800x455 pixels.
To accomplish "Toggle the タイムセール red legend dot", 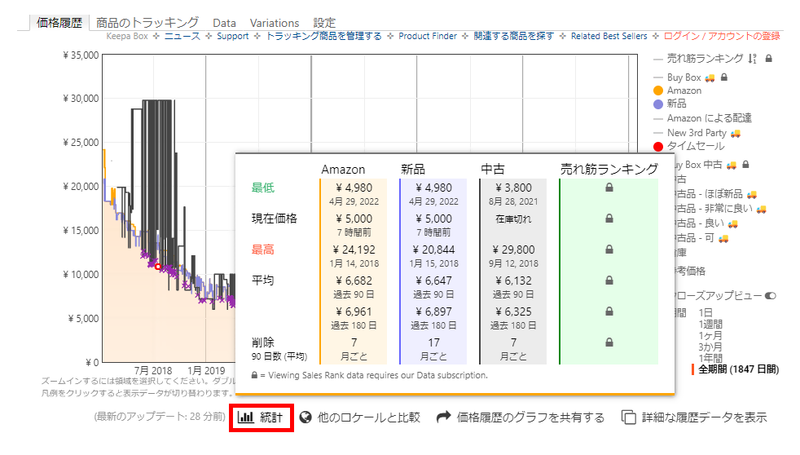I will point(658,147).
